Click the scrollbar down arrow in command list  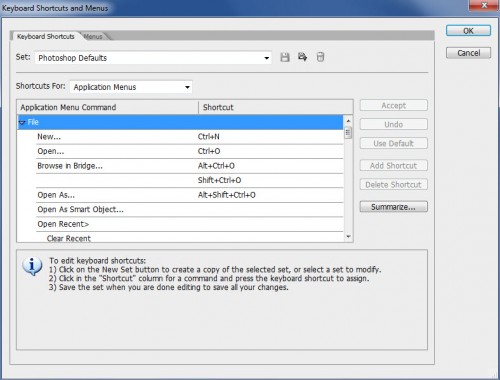click(x=348, y=237)
